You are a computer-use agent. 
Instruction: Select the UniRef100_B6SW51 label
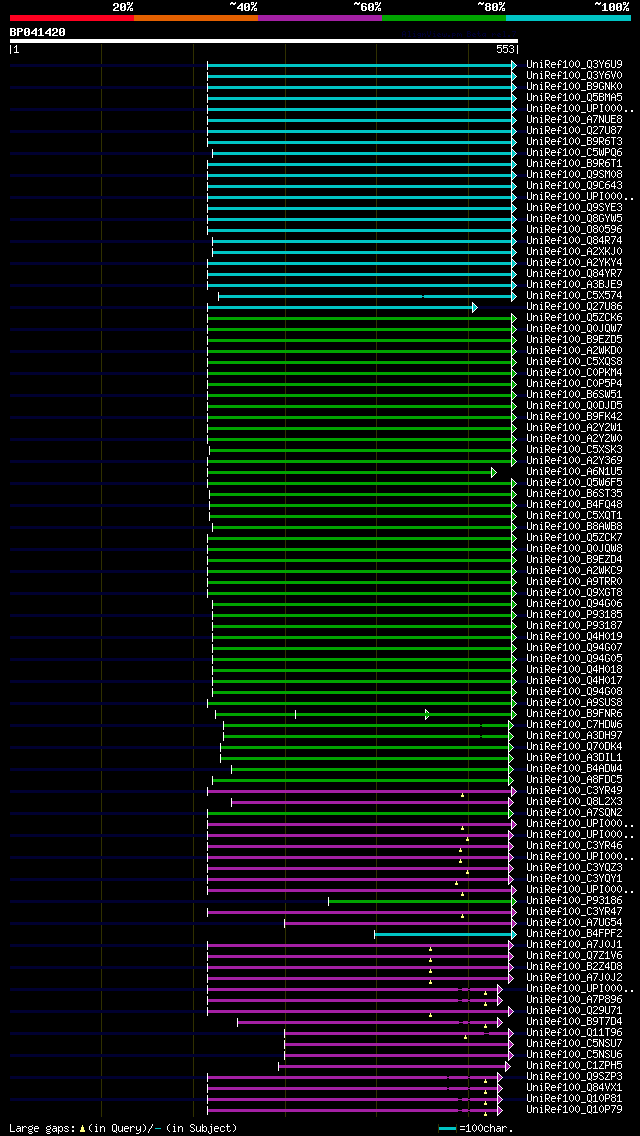[574, 394]
